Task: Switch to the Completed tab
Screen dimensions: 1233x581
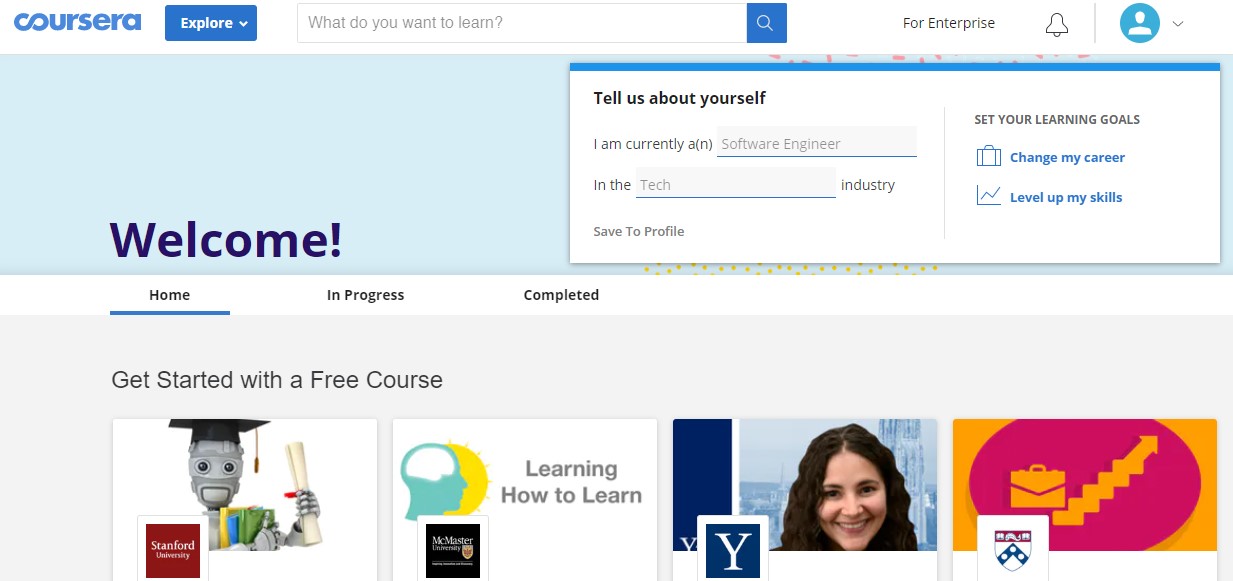Action: coord(561,295)
